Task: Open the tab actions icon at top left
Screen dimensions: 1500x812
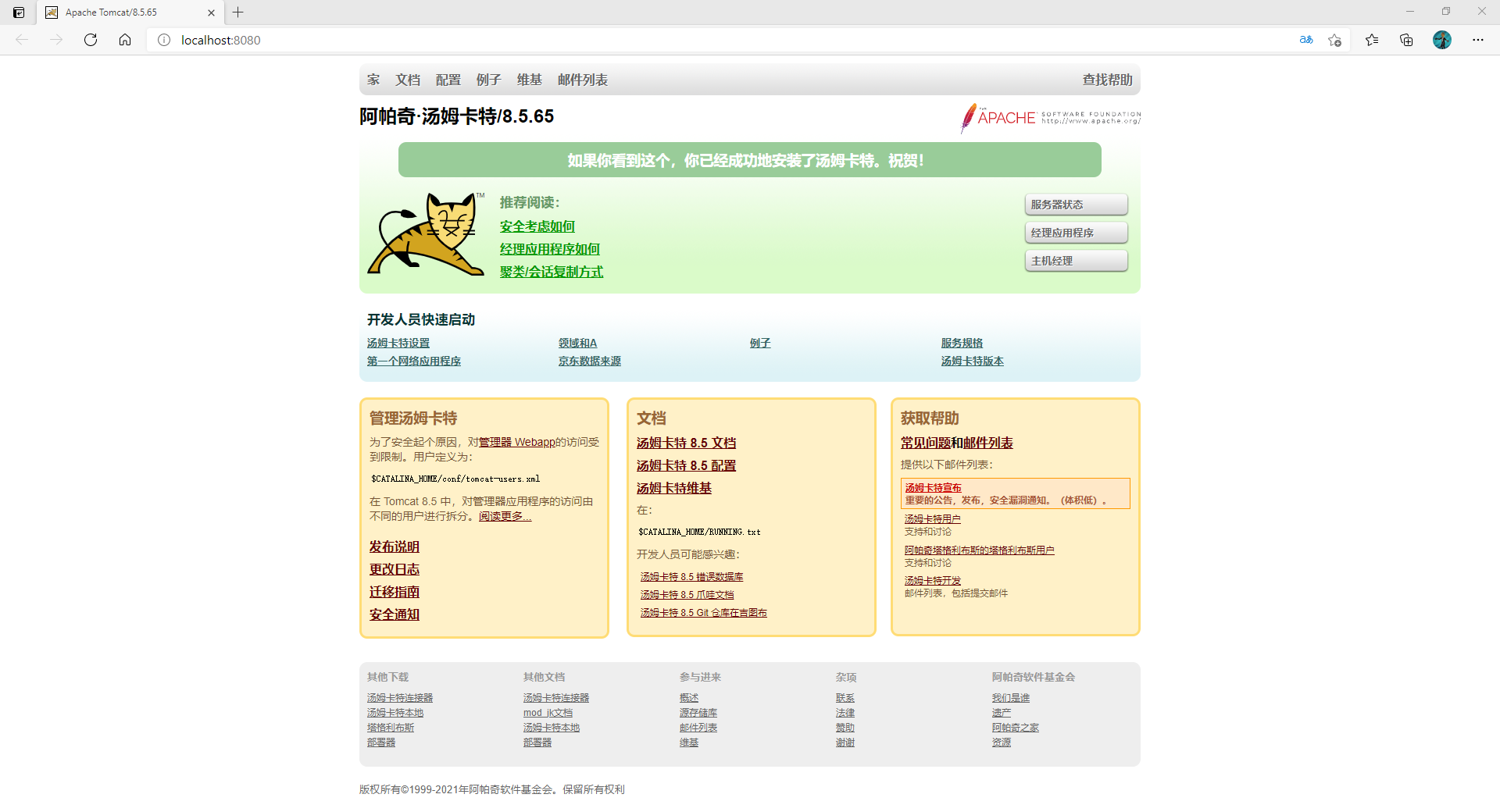Action: tap(19, 12)
